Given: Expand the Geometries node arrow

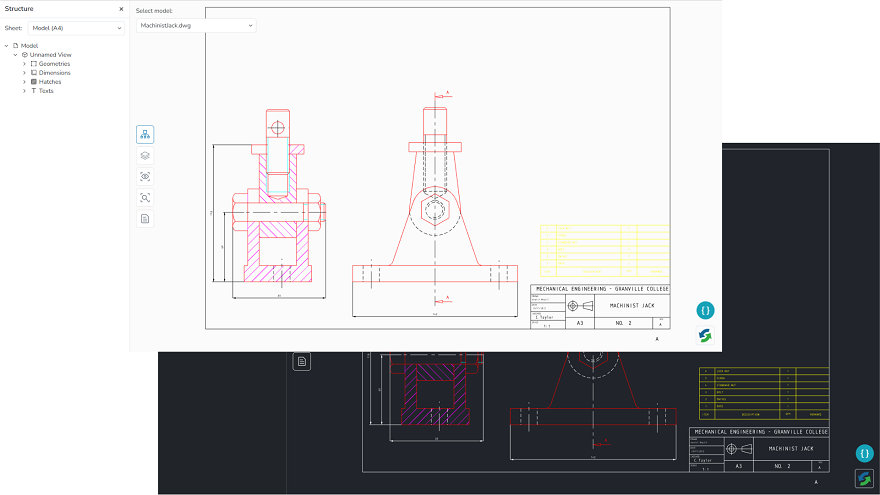Looking at the screenshot, I should pos(24,64).
